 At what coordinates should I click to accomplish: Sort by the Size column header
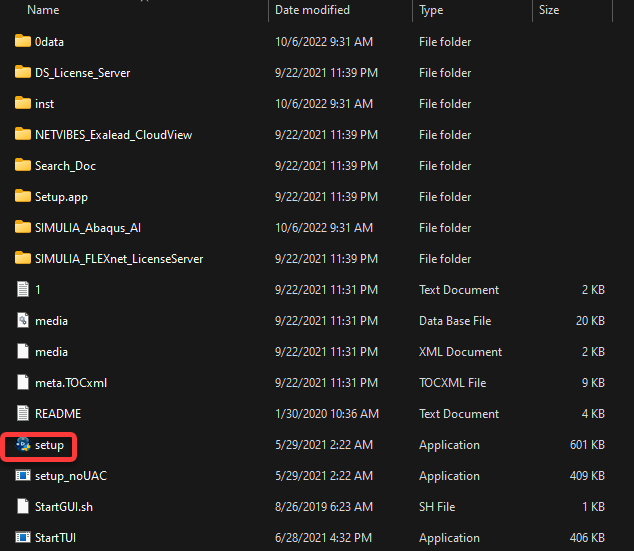coord(549,10)
